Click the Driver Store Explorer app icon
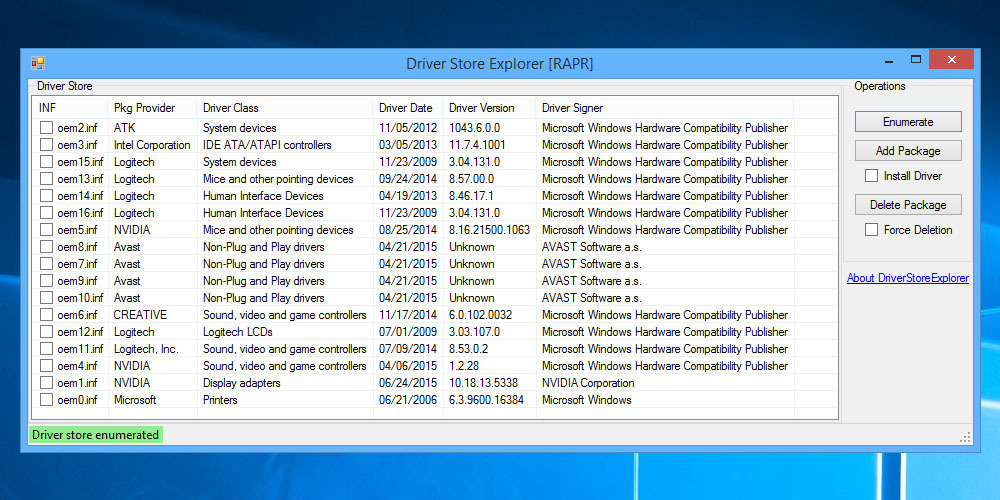This screenshot has width=1000, height=500. 38,63
